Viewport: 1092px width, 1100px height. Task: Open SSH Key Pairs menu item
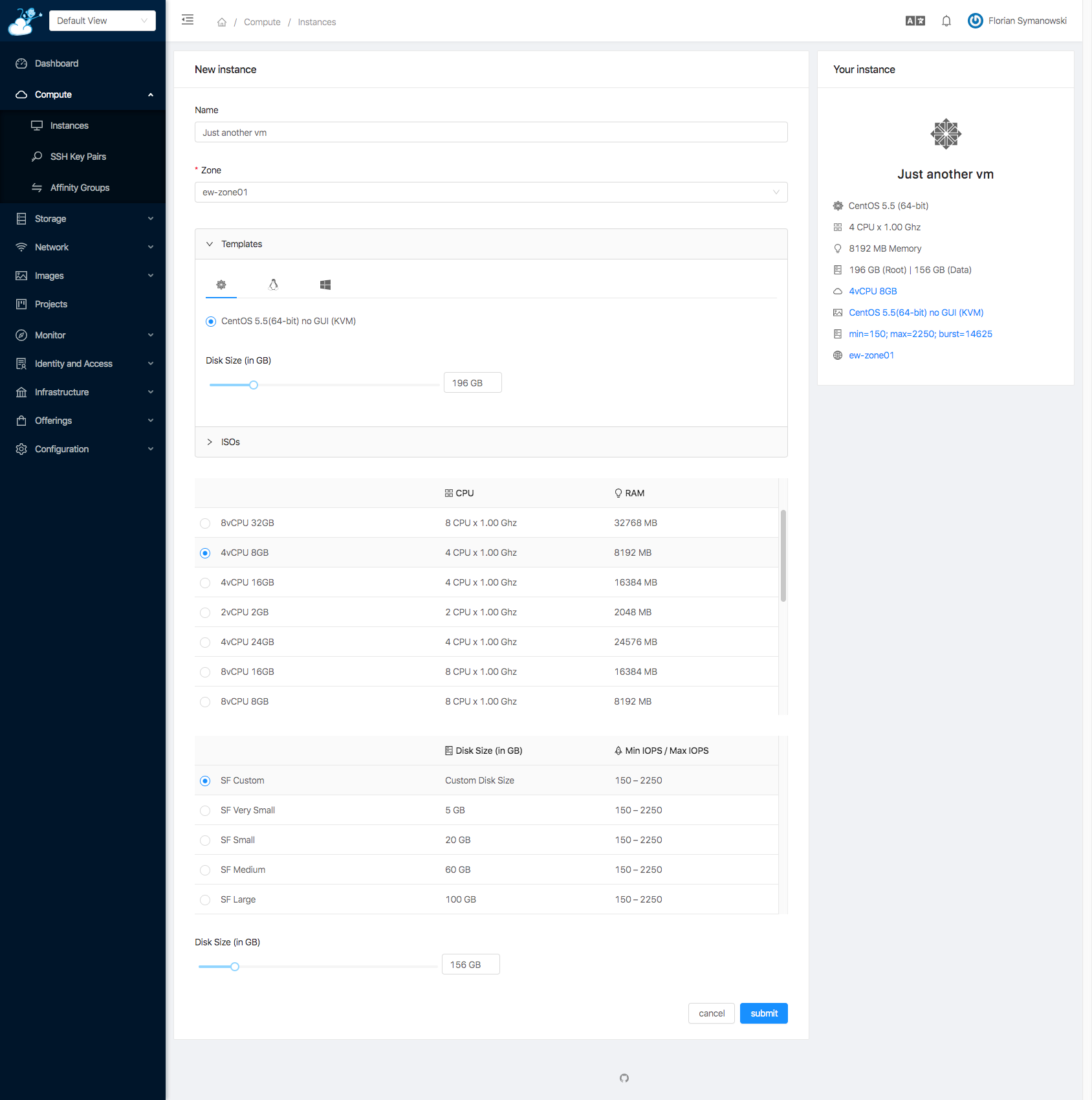pyautogui.click(x=83, y=157)
